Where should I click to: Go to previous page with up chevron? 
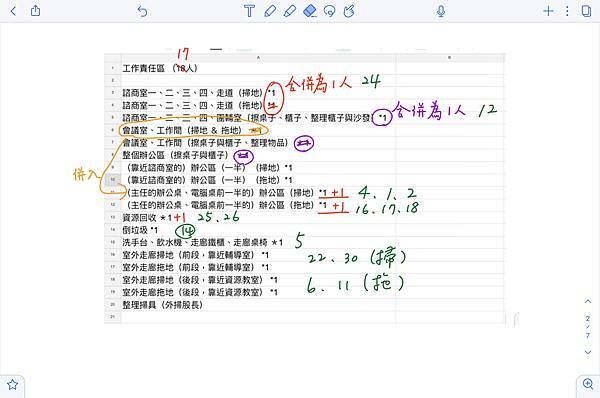coord(588,301)
